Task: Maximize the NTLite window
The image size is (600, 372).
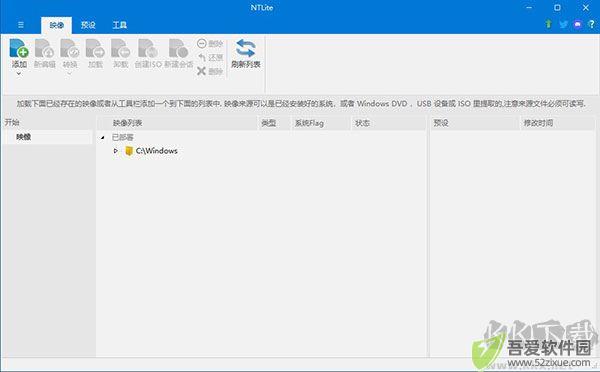Action: [x=558, y=7]
